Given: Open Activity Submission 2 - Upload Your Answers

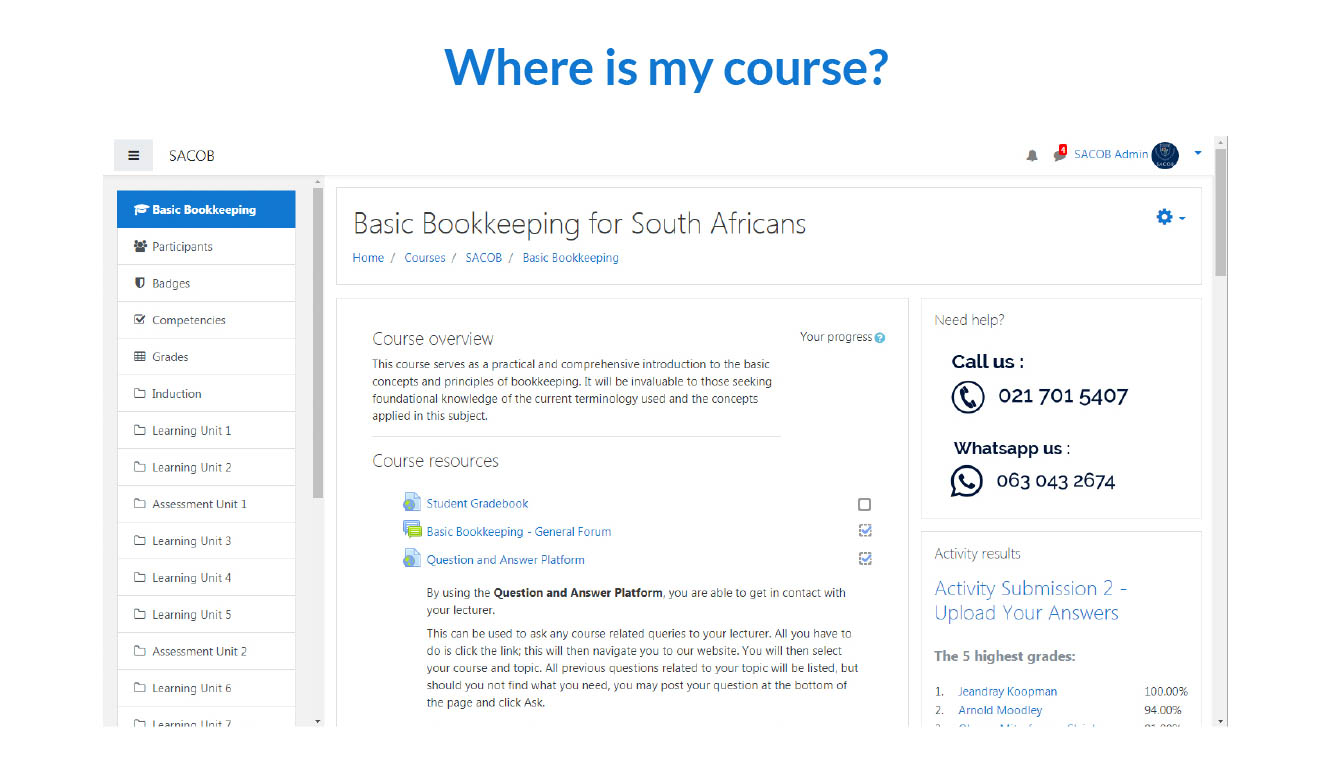Looking at the screenshot, I should click(1030, 601).
